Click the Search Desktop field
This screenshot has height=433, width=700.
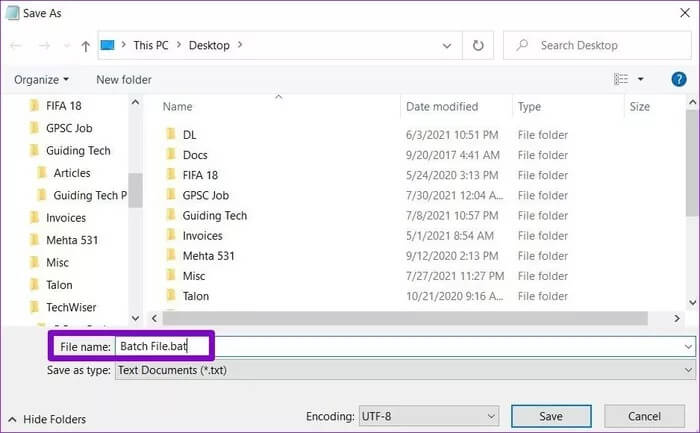[x=597, y=45]
